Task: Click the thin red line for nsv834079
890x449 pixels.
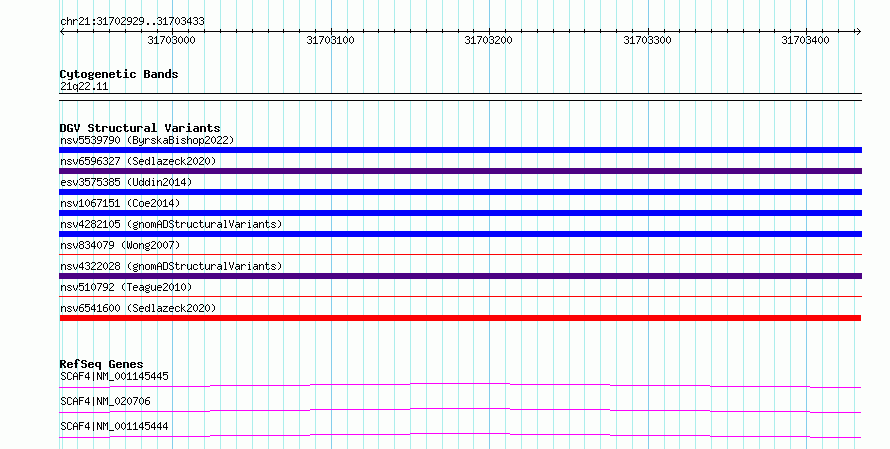Action: coord(460,255)
